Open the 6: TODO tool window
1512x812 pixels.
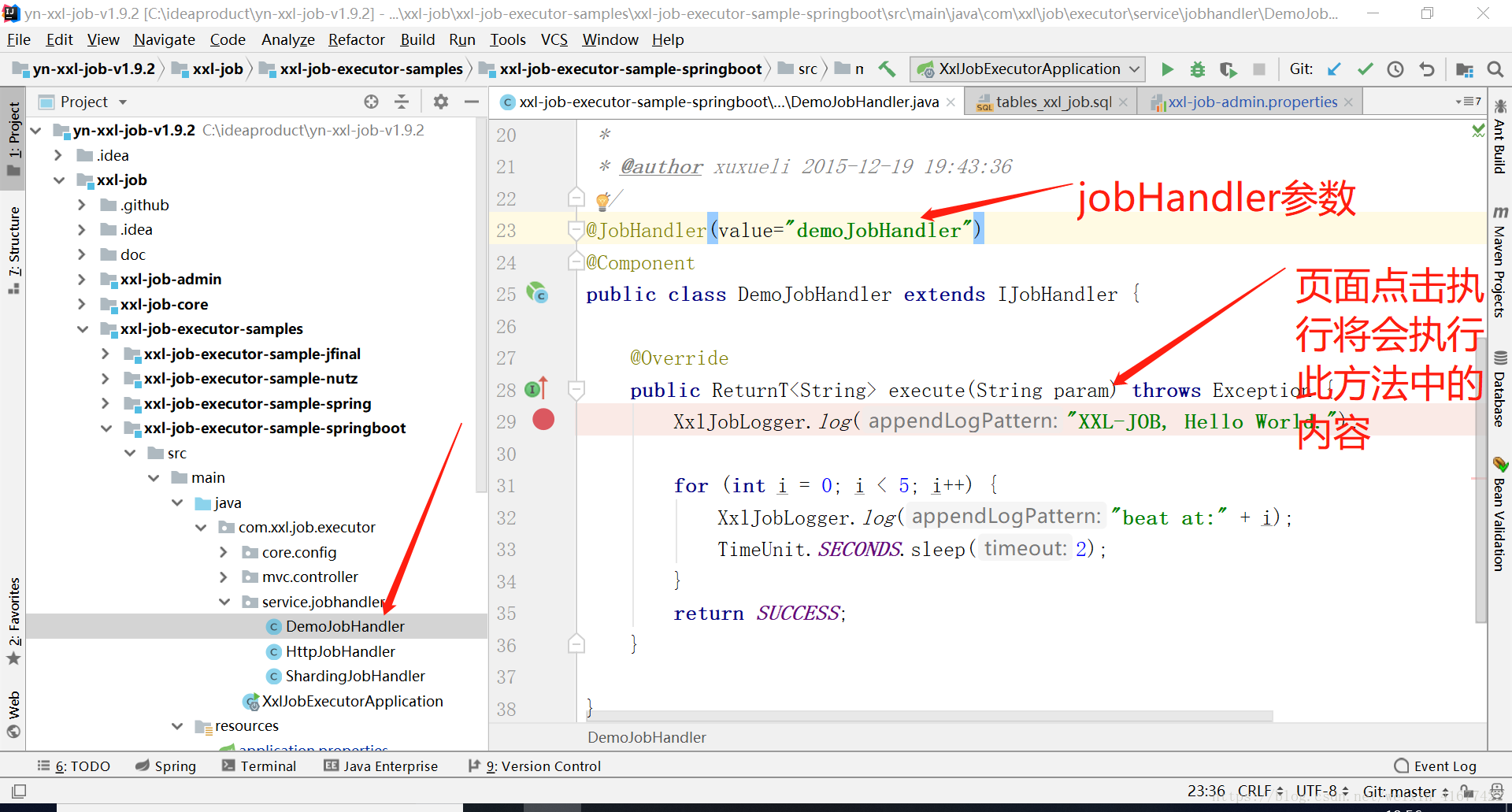pos(73,766)
